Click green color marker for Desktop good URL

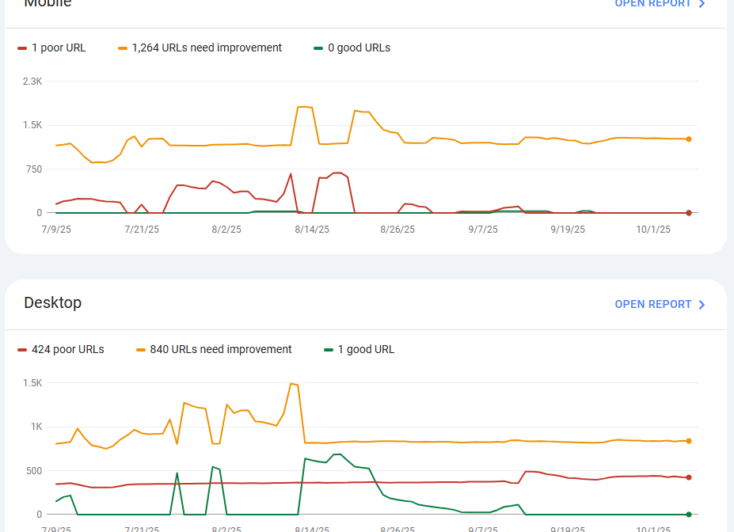click(329, 349)
